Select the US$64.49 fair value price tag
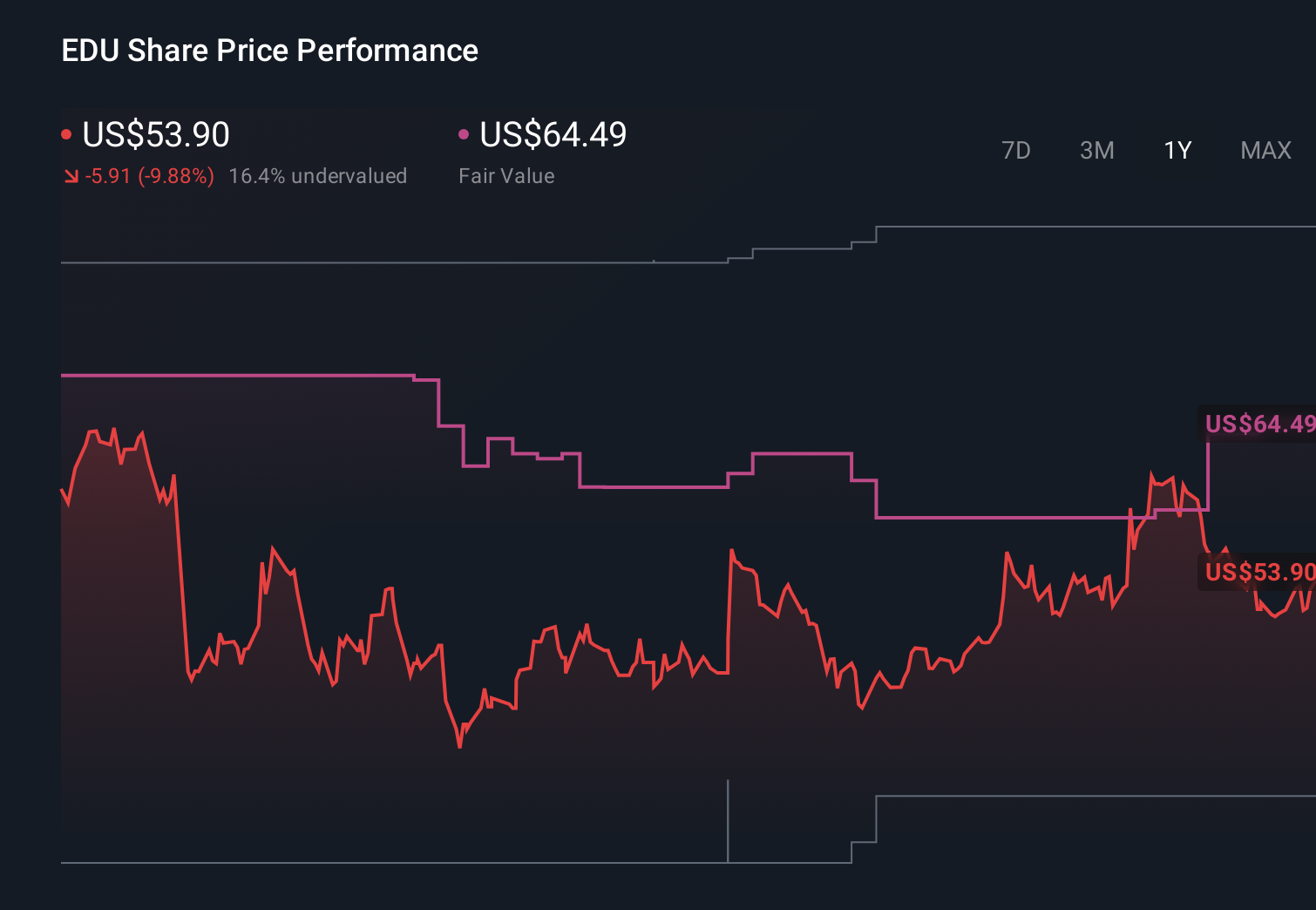The image size is (1316, 910). click(x=1258, y=424)
